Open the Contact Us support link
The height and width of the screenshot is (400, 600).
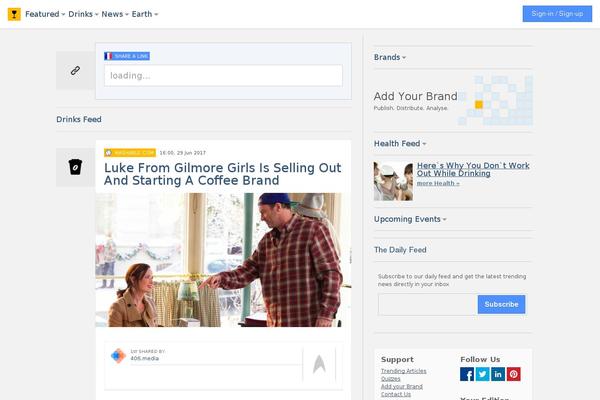[x=396, y=394]
